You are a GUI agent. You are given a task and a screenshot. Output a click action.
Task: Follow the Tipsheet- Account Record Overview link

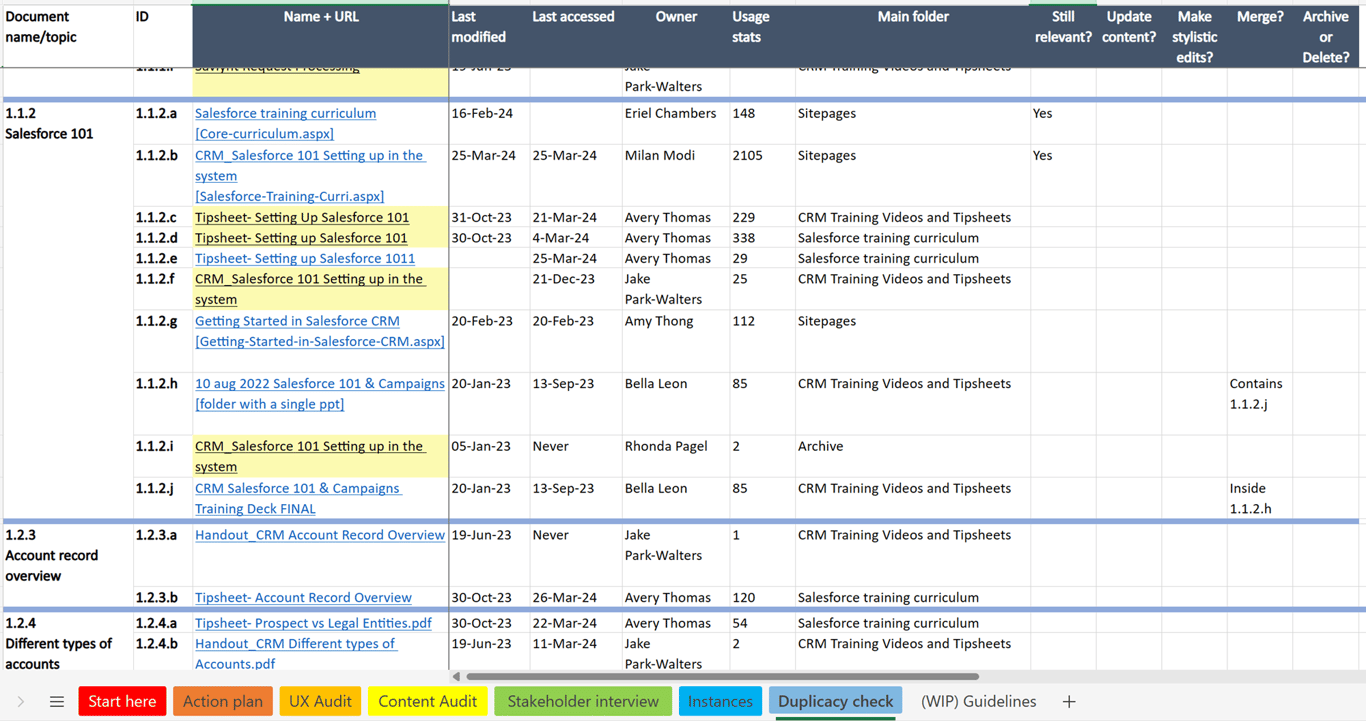tap(303, 597)
